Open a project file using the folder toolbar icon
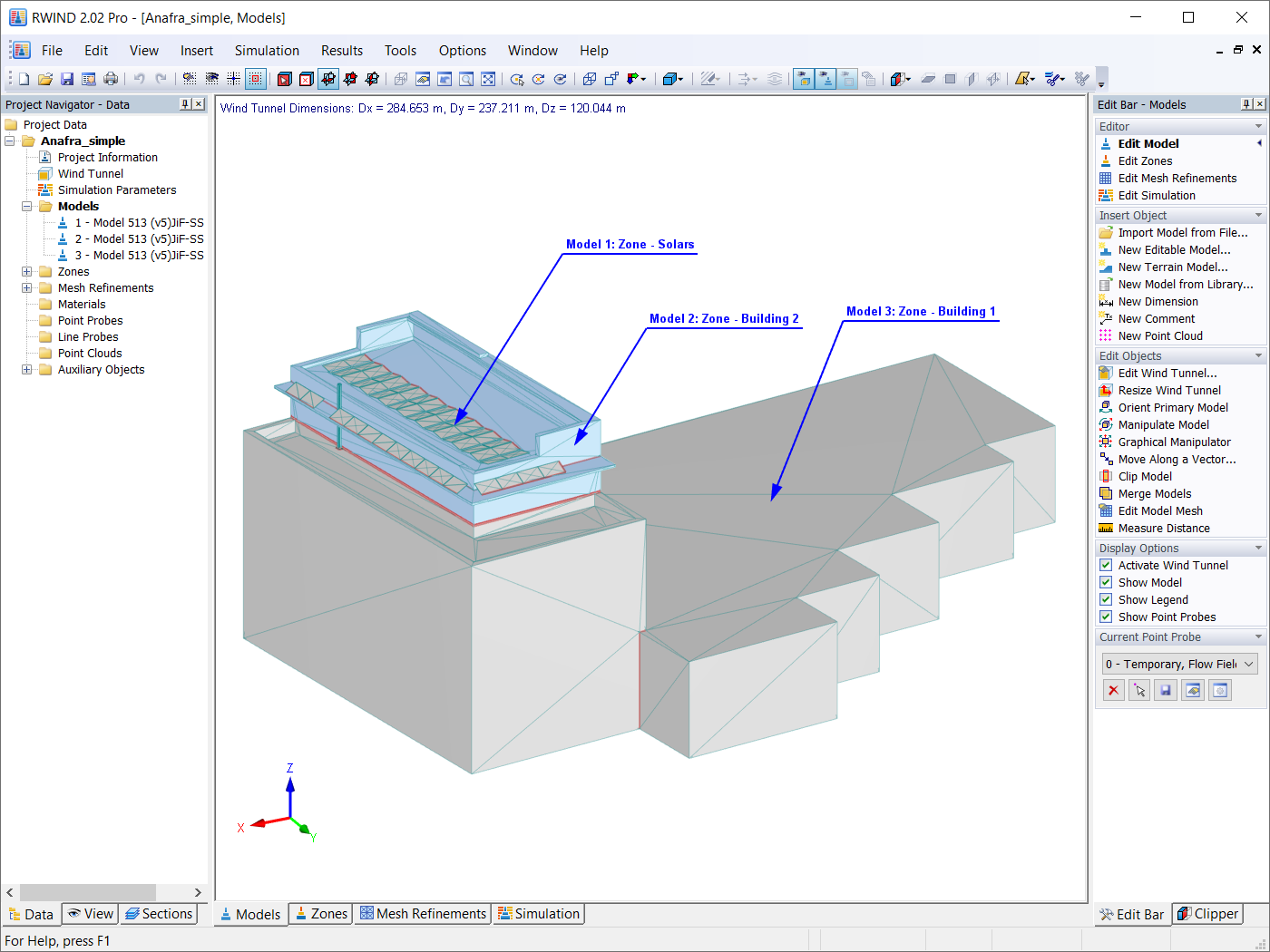This screenshot has height=952, width=1270. [x=44, y=79]
